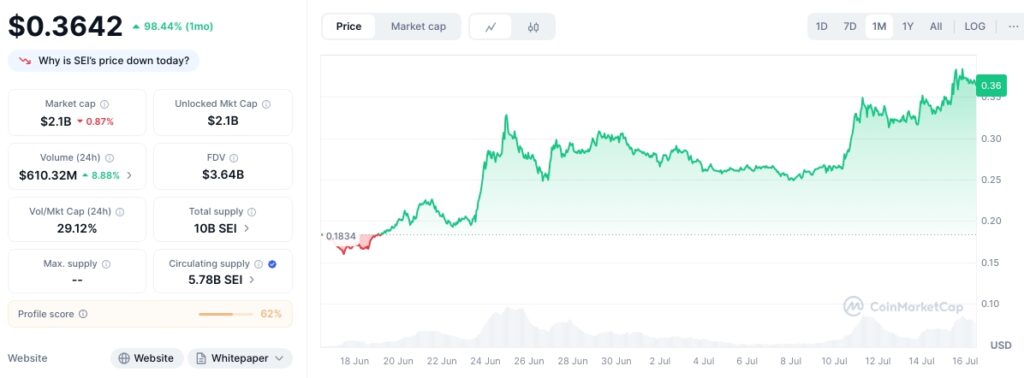Click Profile score info icon

point(83,314)
